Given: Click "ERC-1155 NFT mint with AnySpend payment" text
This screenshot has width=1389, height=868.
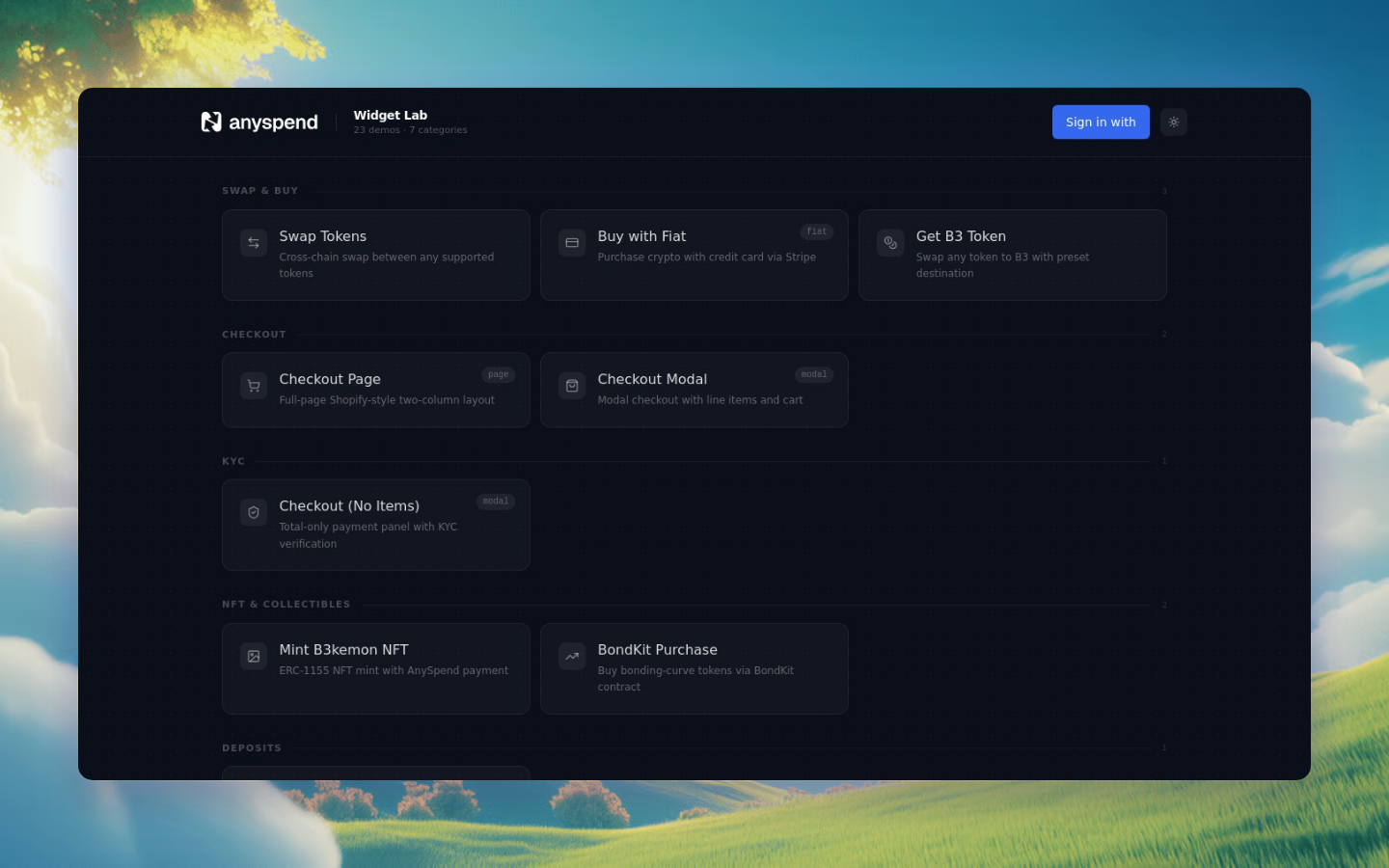Looking at the screenshot, I should [394, 671].
